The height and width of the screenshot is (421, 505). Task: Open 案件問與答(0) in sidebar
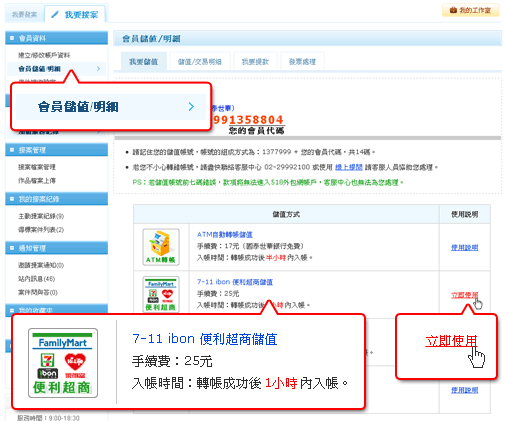click(38, 292)
